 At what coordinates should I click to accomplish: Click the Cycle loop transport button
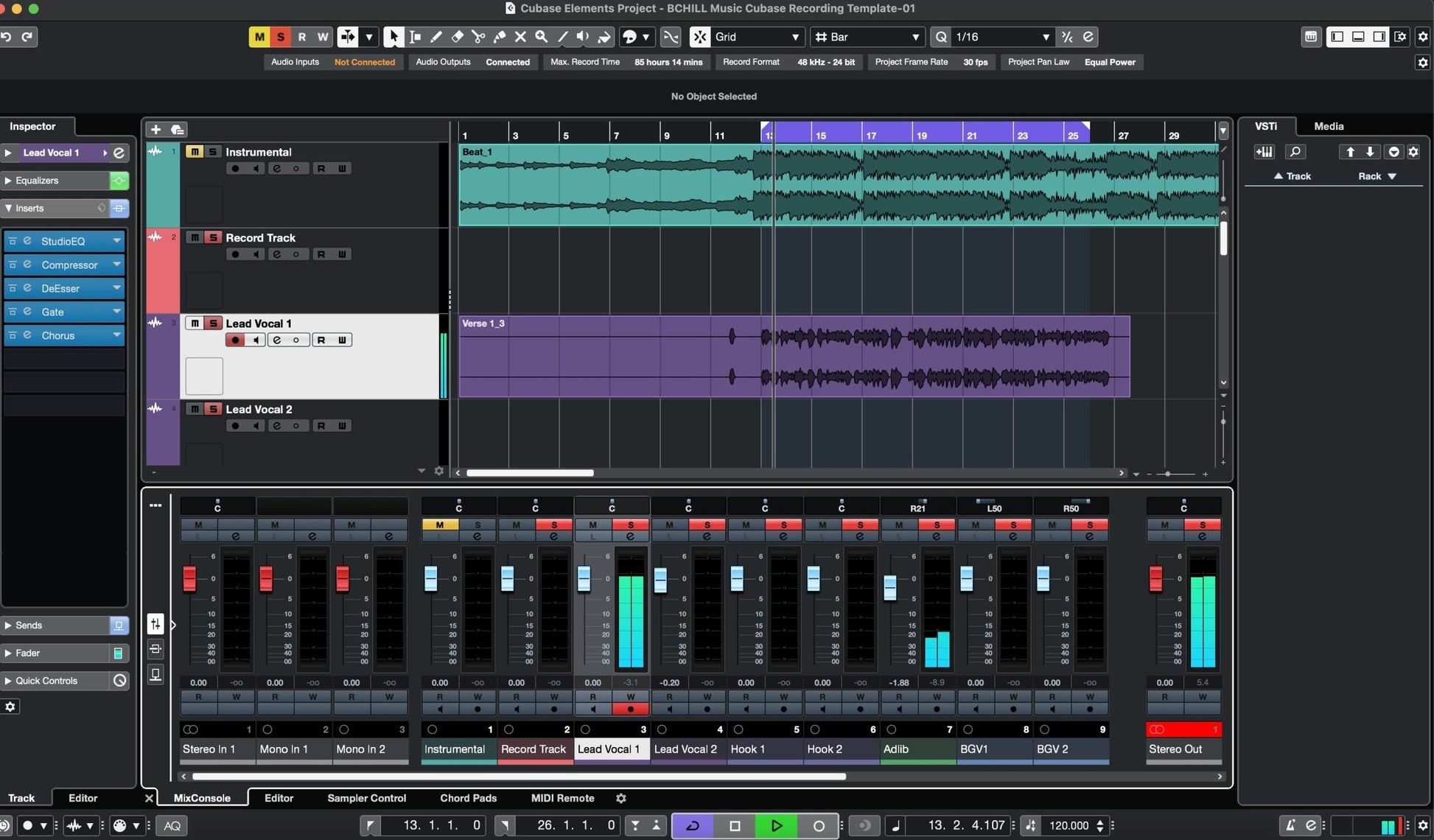(693, 825)
